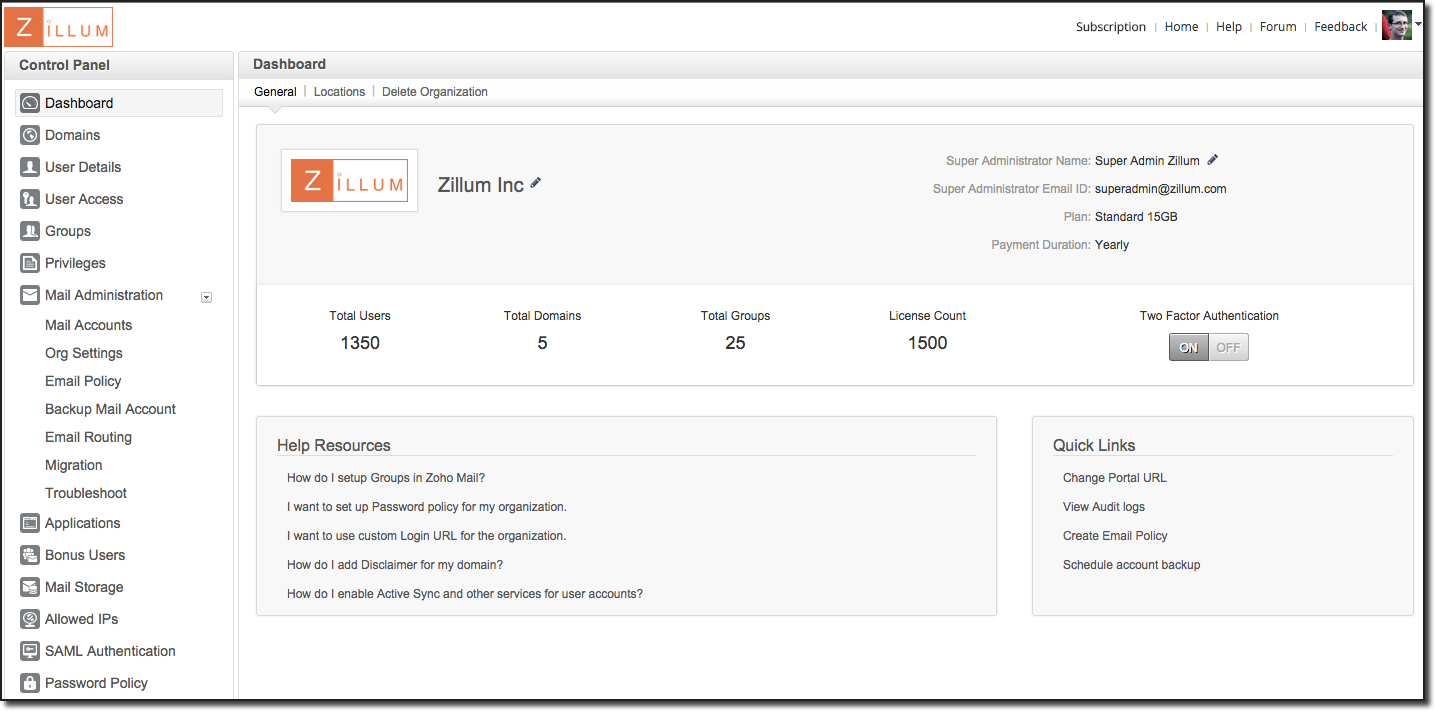Image resolution: width=1435 pixels, height=711 pixels.
Task: Click the License Count value 1500
Action: (x=927, y=343)
